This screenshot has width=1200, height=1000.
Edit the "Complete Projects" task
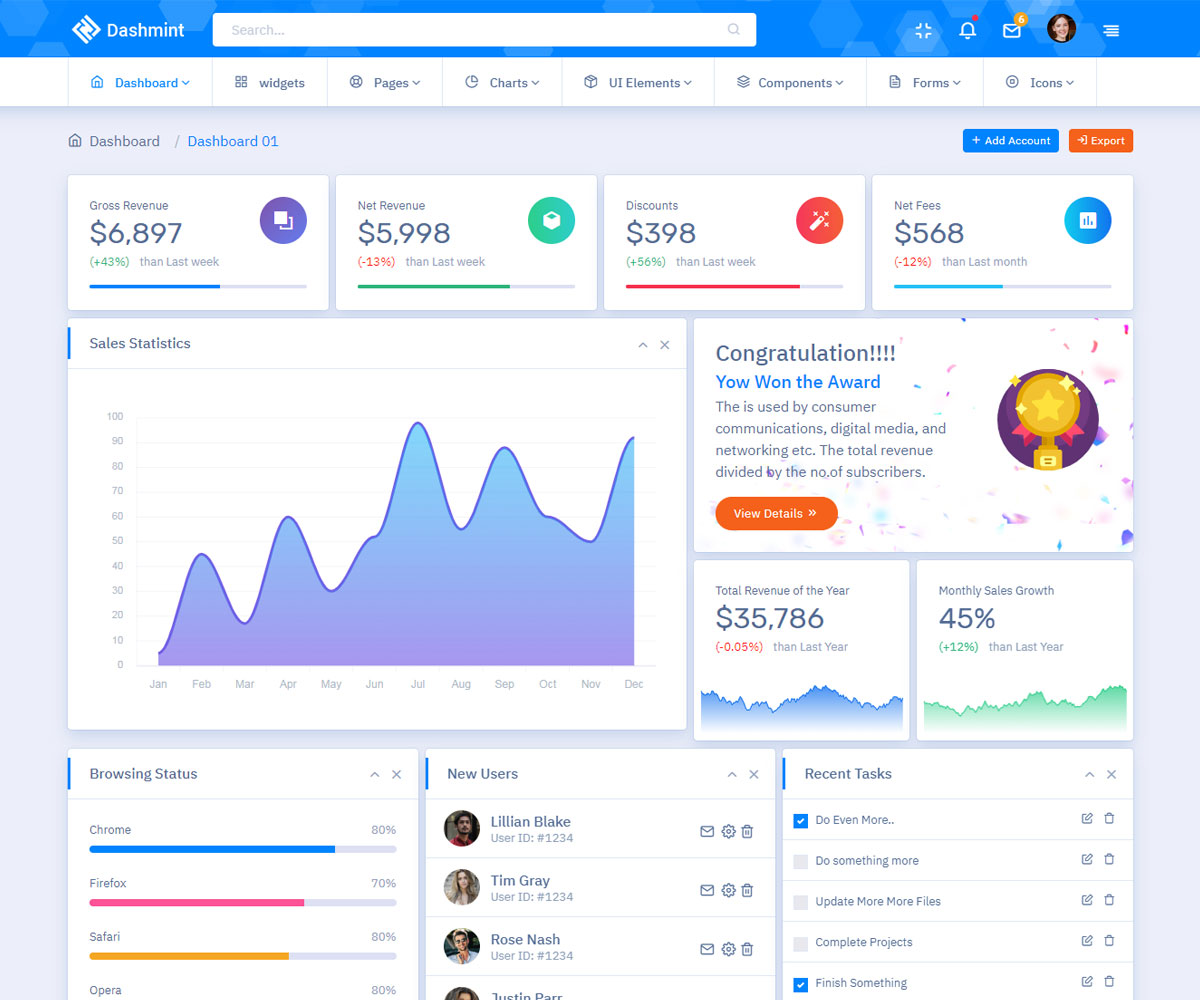point(1087,941)
